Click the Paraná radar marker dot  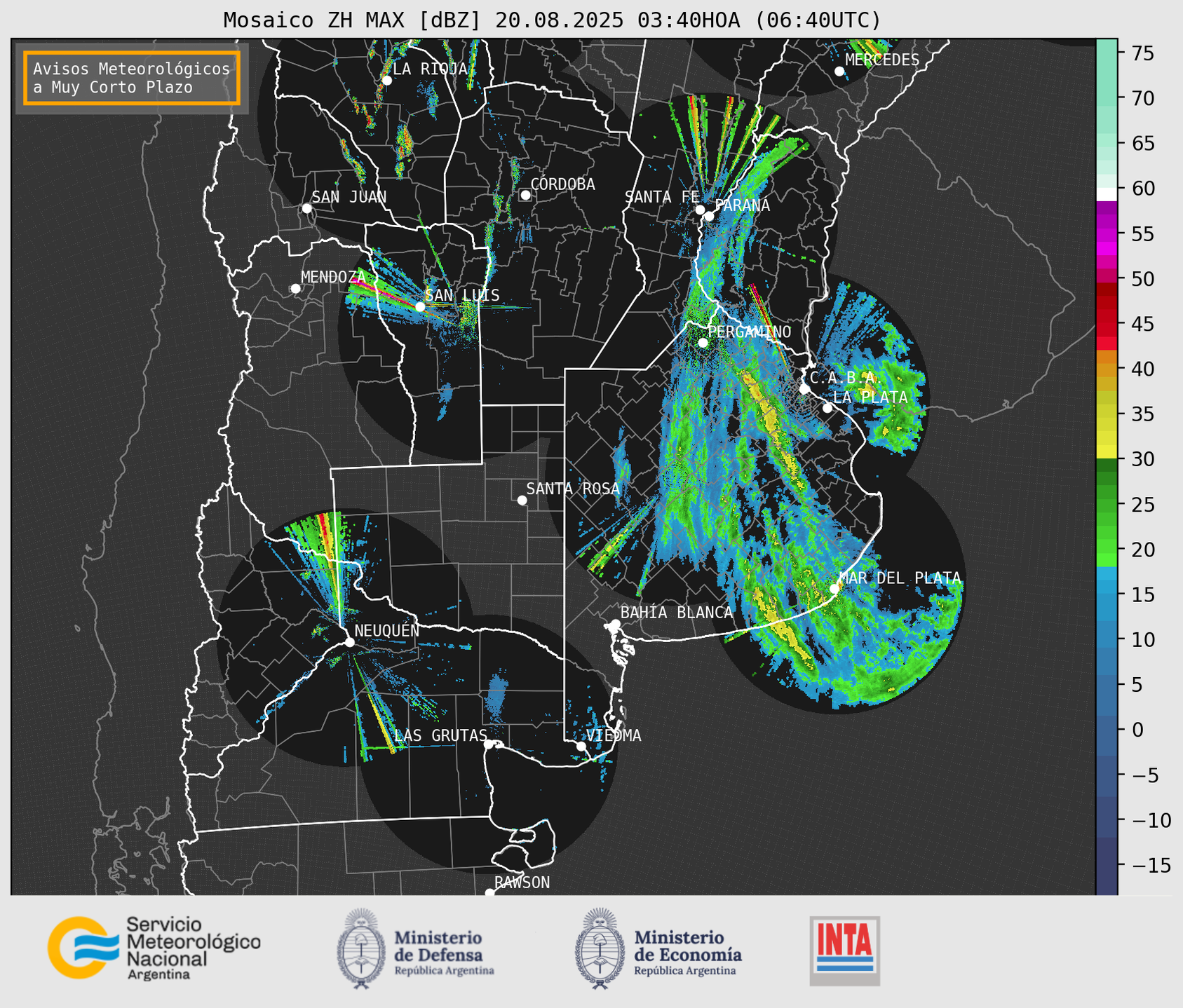(709, 216)
